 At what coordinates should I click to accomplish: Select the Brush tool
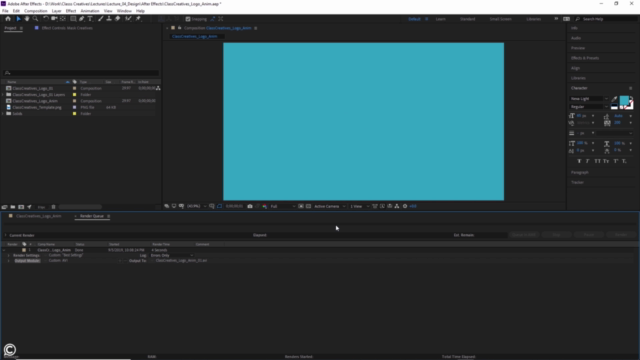click(100, 19)
